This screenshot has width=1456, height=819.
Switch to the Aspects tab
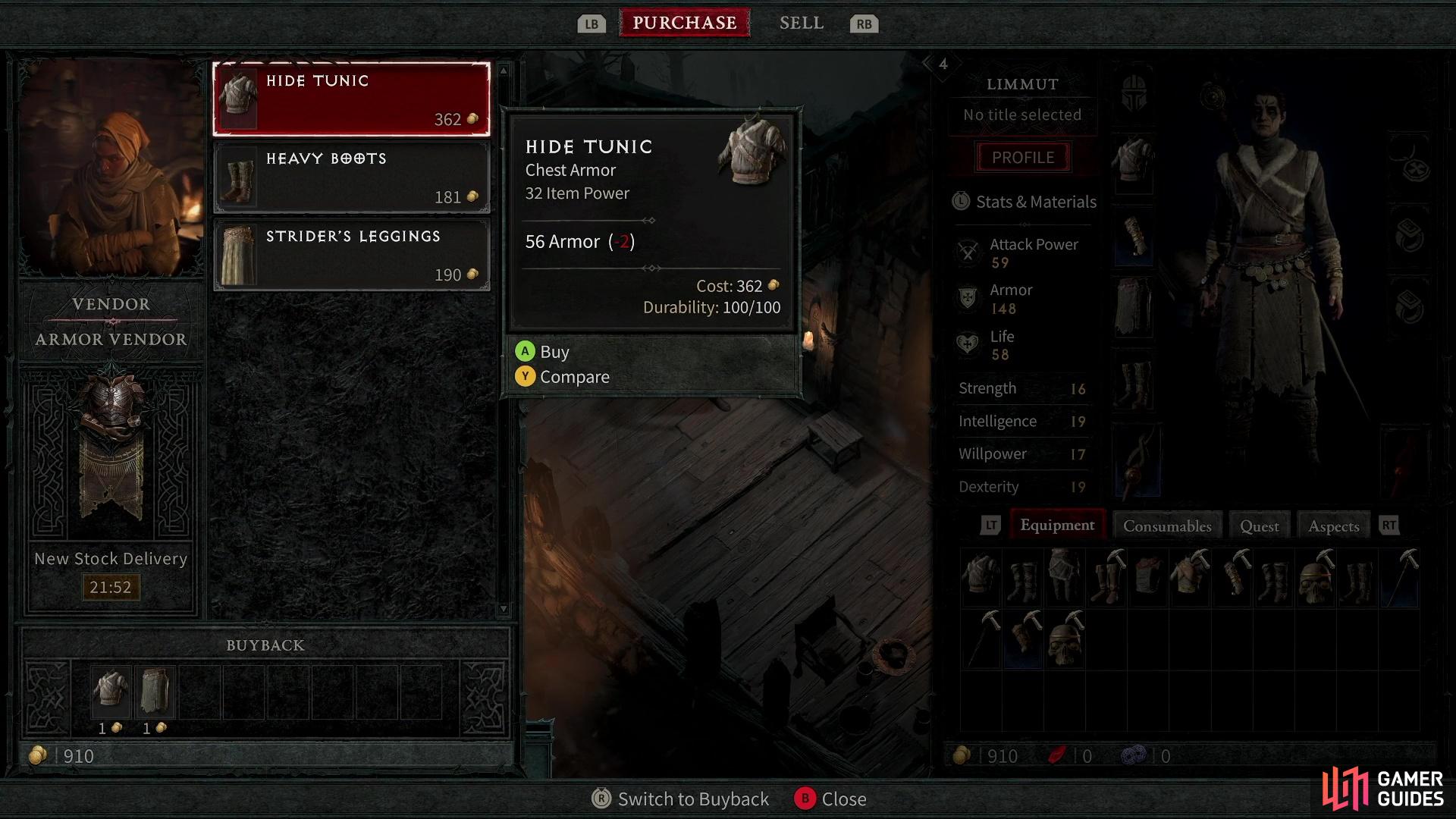click(x=1333, y=525)
